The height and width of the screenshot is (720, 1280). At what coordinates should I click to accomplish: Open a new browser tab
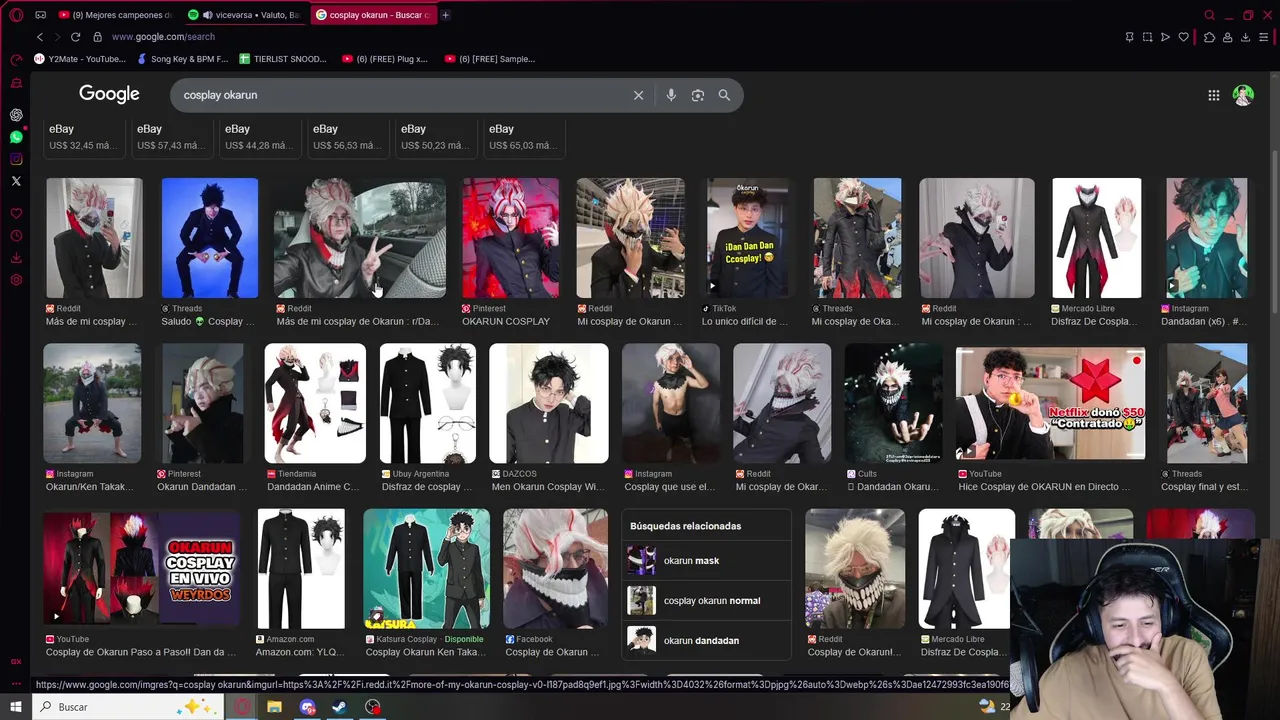point(445,15)
